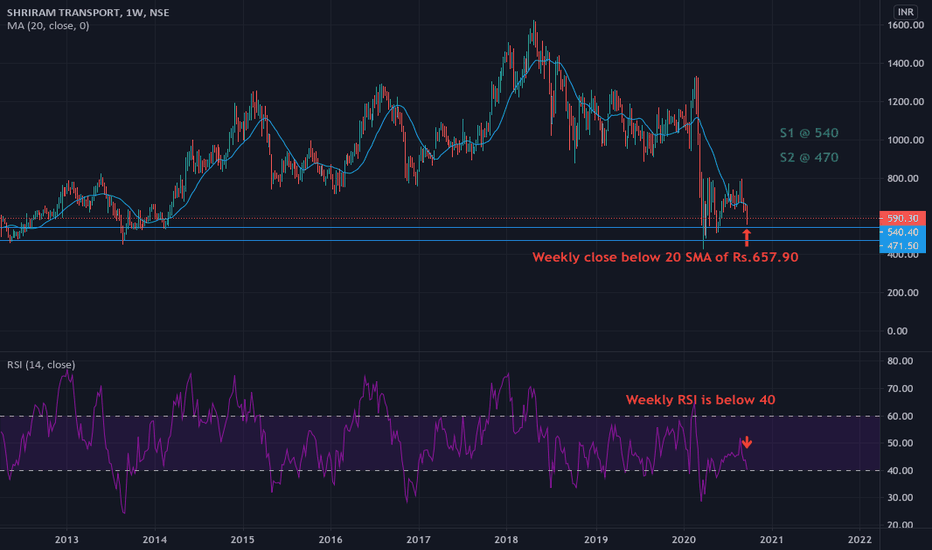Click the 1200.00 price axis label
Image resolution: width=932 pixels, height=550 pixels.
point(905,102)
